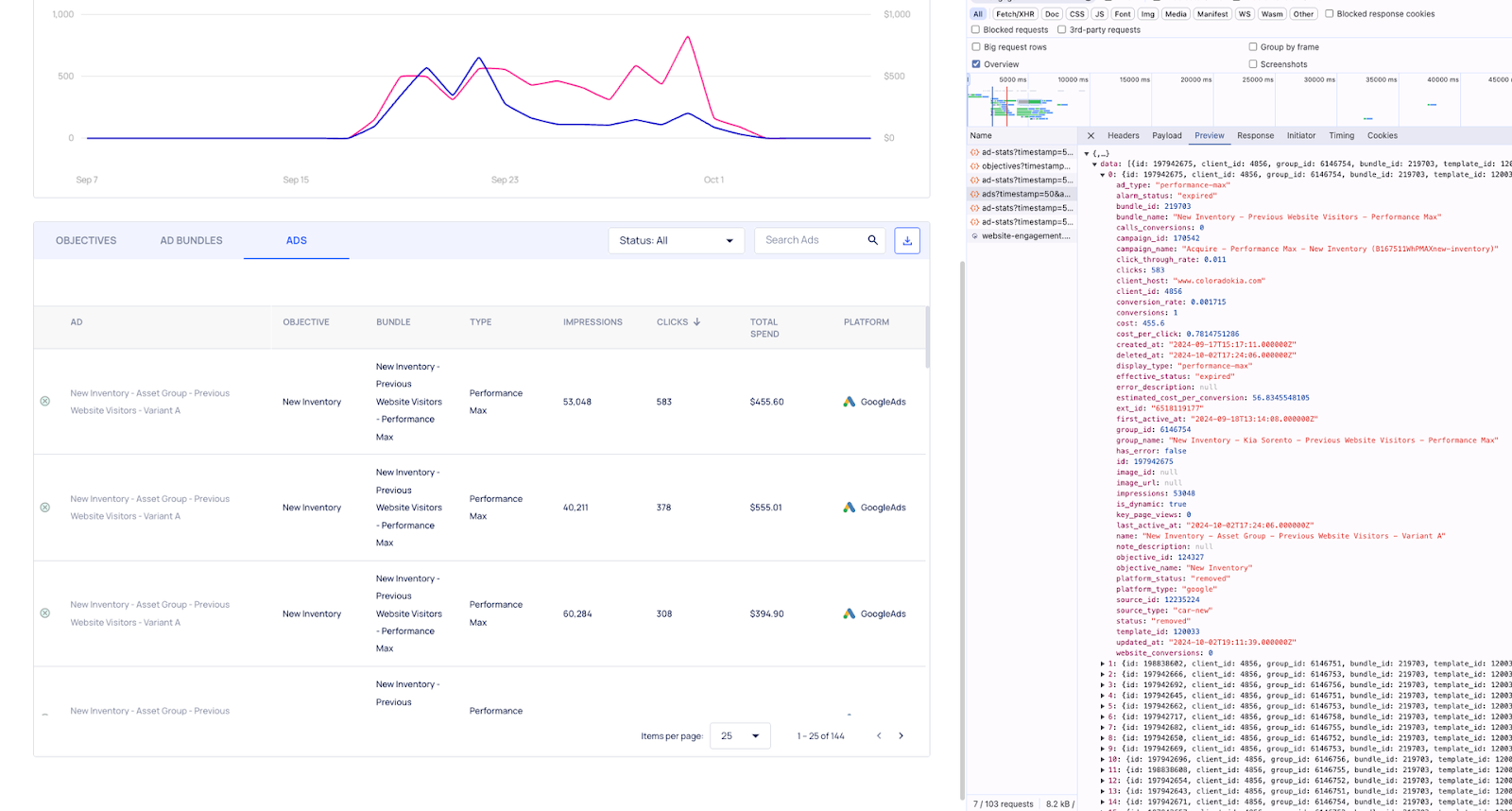
Task: Click the Clicks column sort arrow
Action: [x=697, y=322]
